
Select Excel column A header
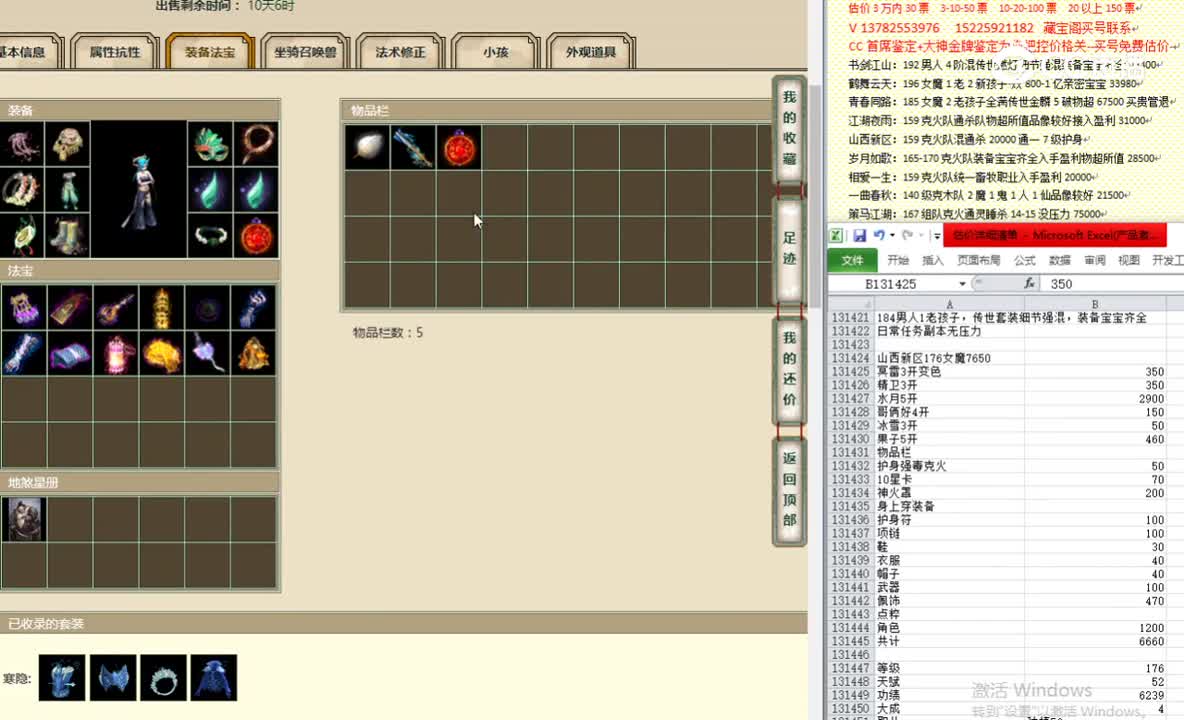pos(949,303)
